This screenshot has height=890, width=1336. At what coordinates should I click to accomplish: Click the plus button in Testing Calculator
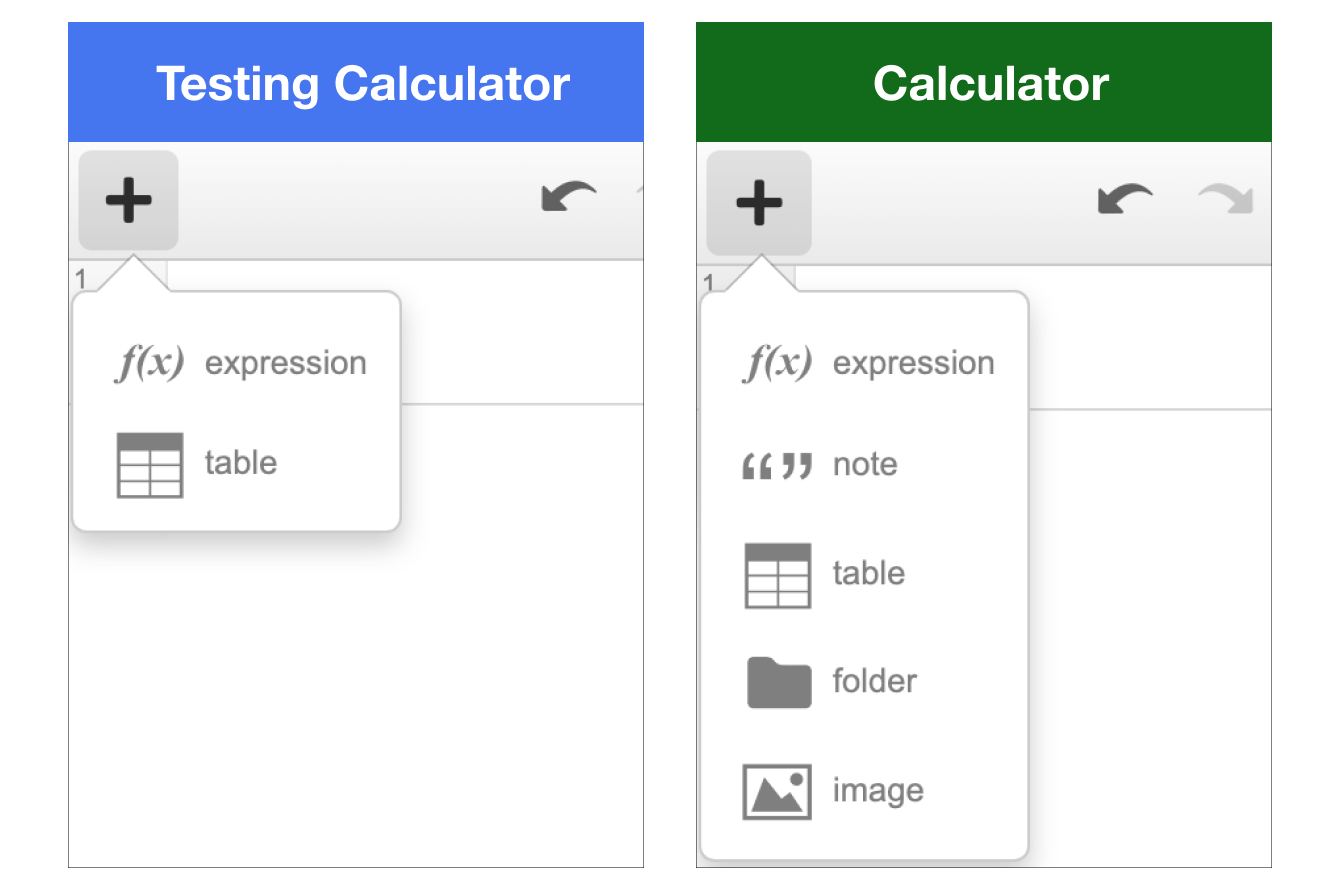pos(128,201)
